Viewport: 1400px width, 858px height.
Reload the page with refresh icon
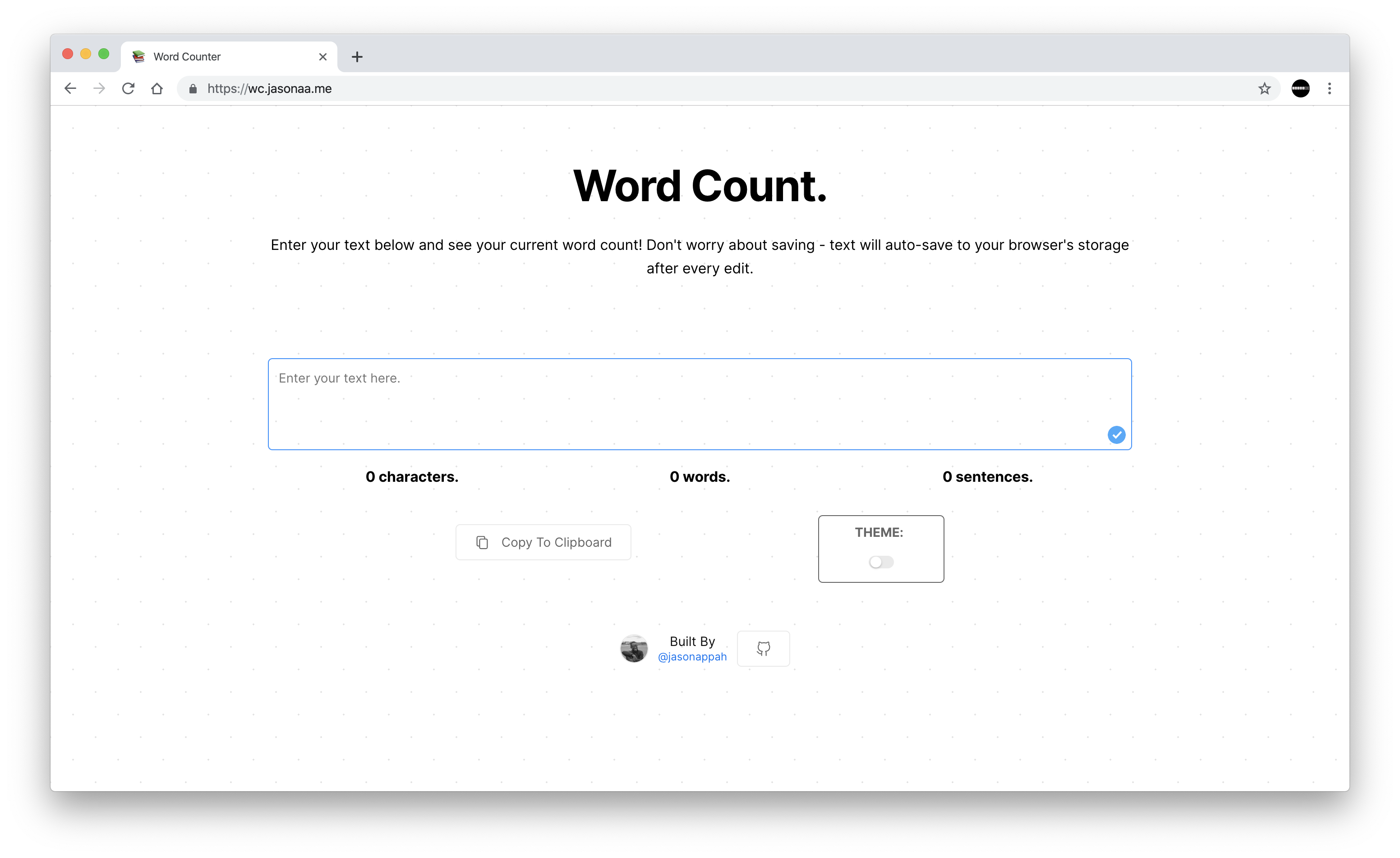(129, 88)
